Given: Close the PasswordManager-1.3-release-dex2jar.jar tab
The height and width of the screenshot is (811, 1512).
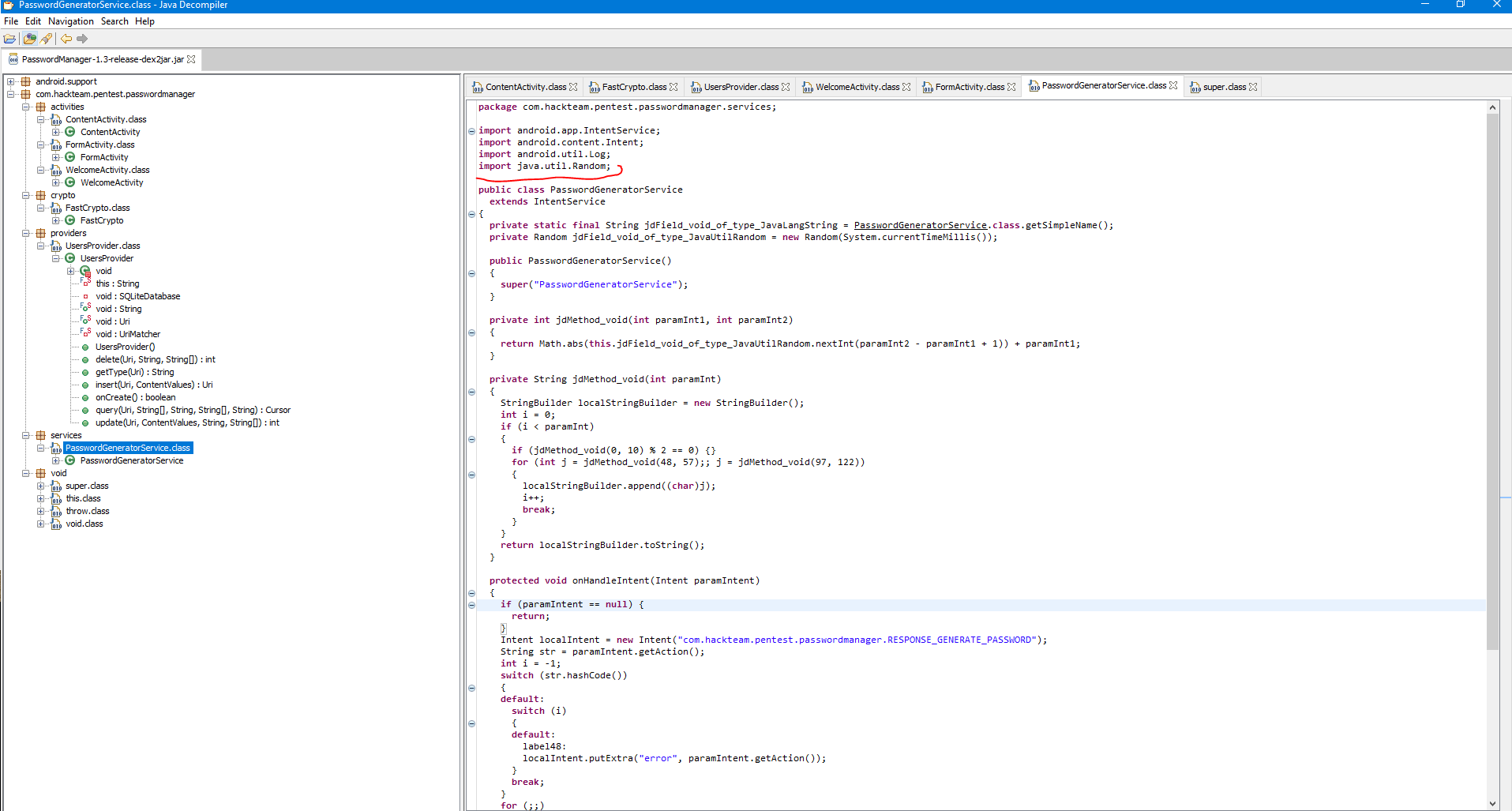Looking at the screenshot, I should click(191, 59).
